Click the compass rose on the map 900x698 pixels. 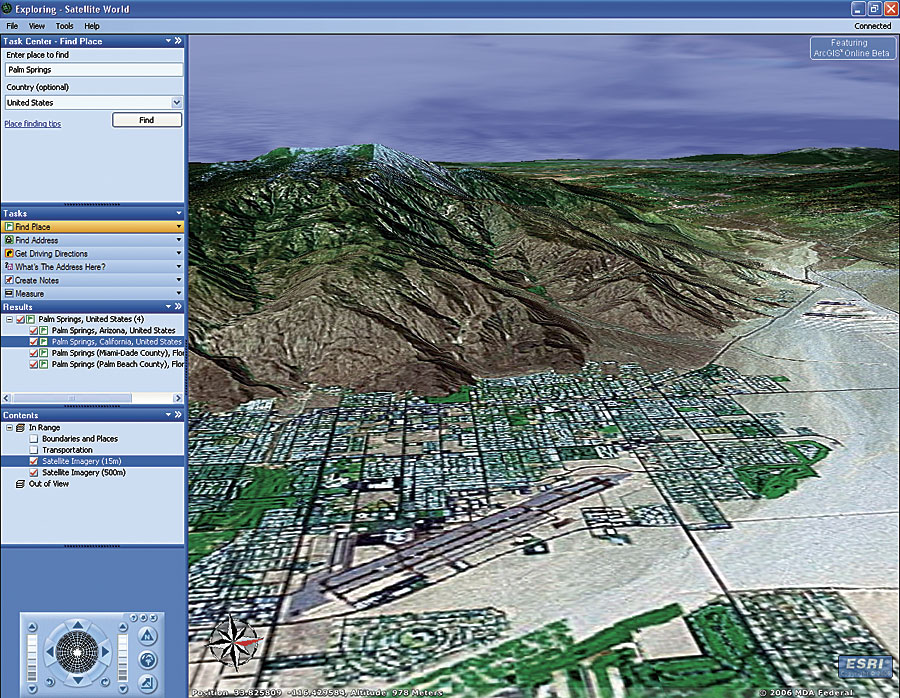233,642
